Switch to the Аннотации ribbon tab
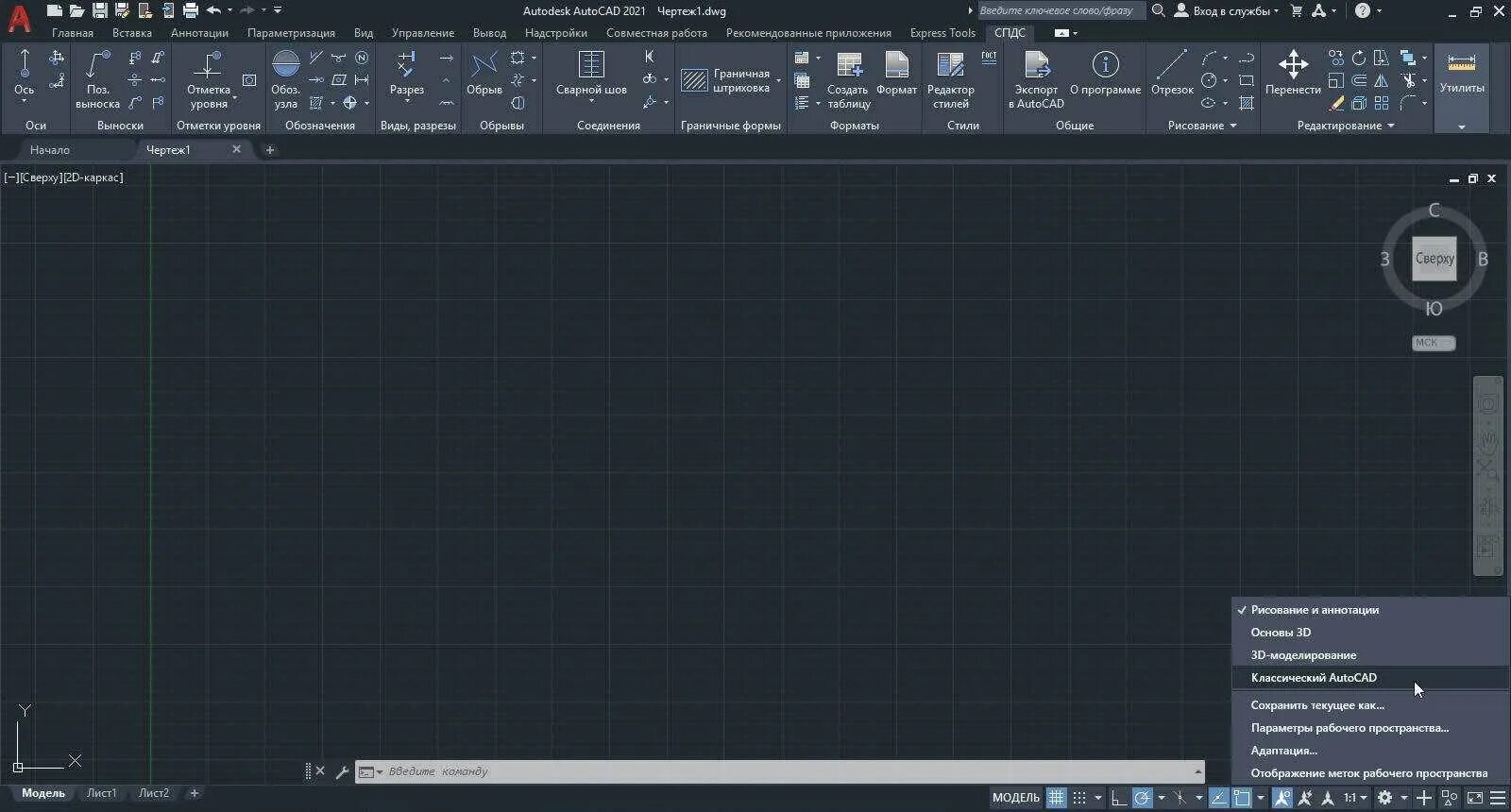The image size is (1511, 812). [199, 33]
